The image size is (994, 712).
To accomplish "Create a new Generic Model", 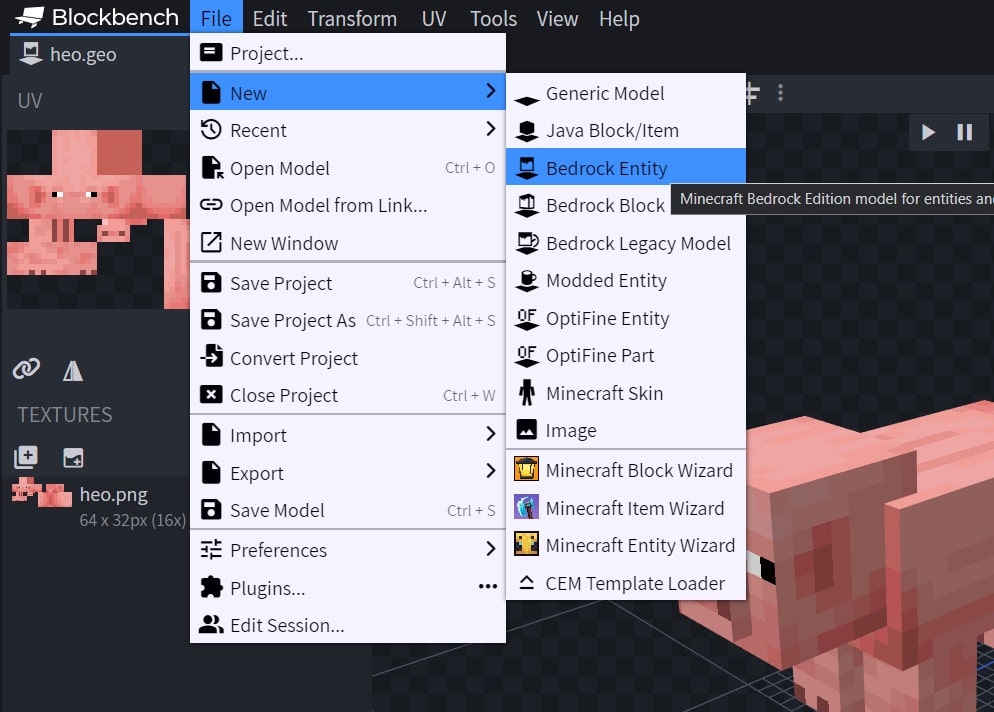I will click(x=626, y=93).
